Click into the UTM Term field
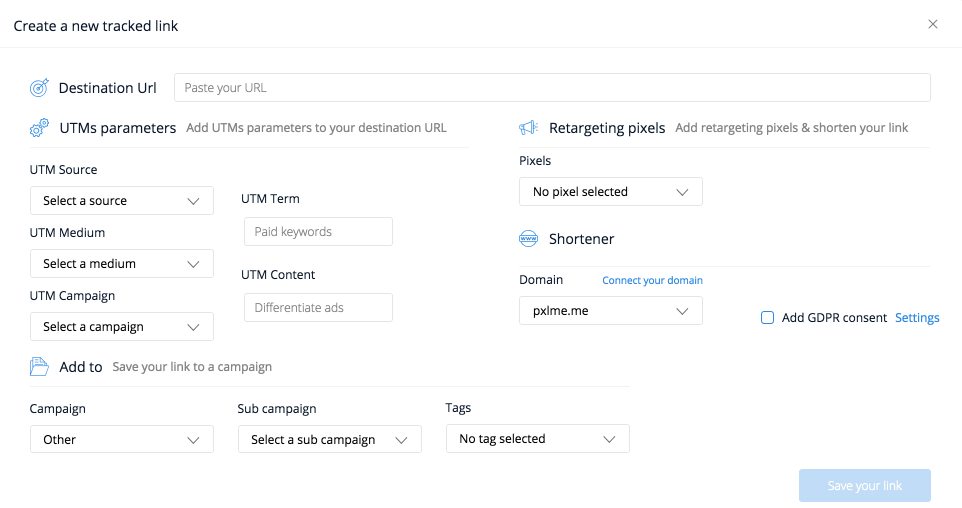 [x=318, y=232]
